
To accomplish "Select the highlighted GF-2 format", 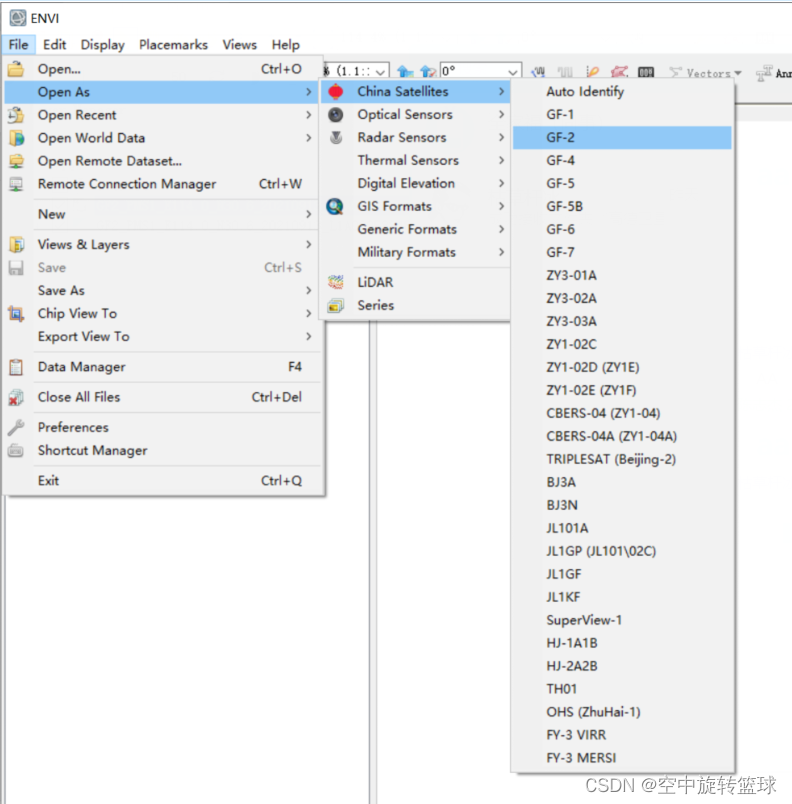I will coord(622,137).
